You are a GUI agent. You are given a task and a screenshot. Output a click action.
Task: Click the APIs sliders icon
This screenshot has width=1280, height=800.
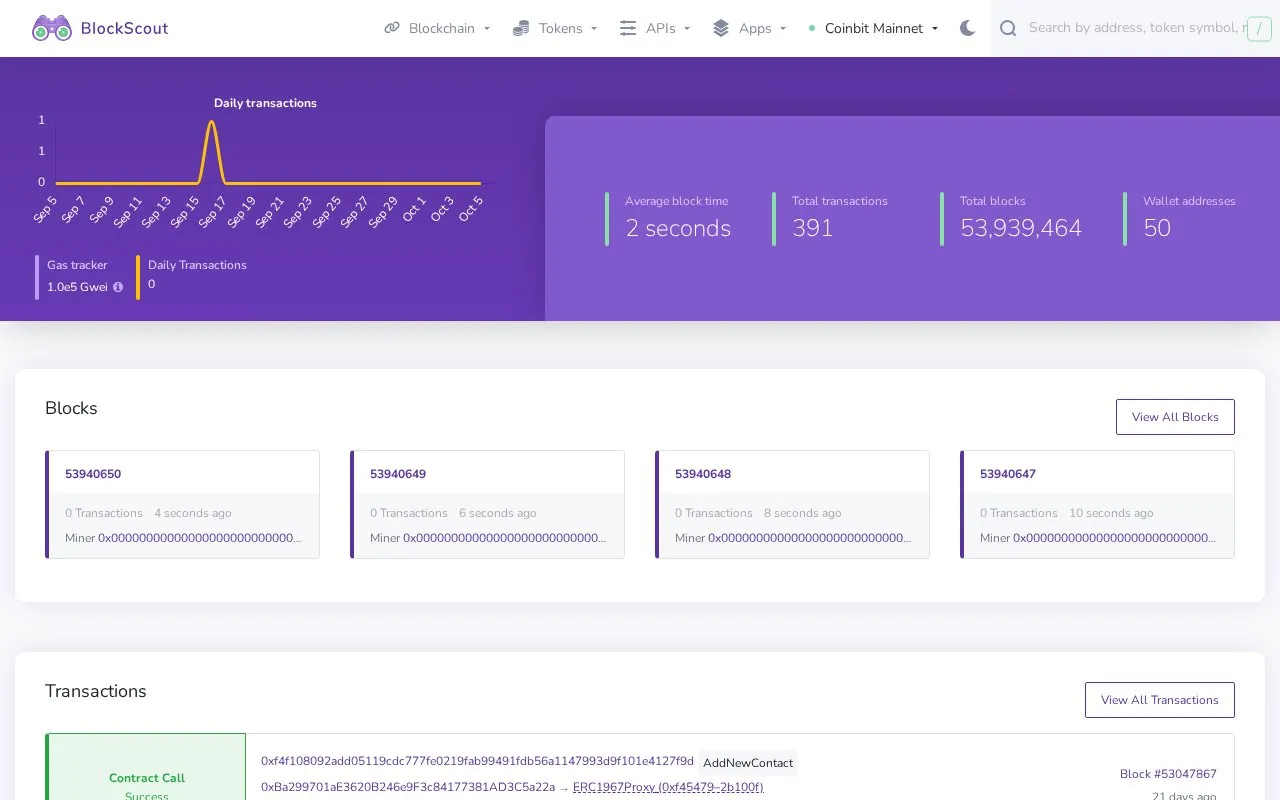628,28
